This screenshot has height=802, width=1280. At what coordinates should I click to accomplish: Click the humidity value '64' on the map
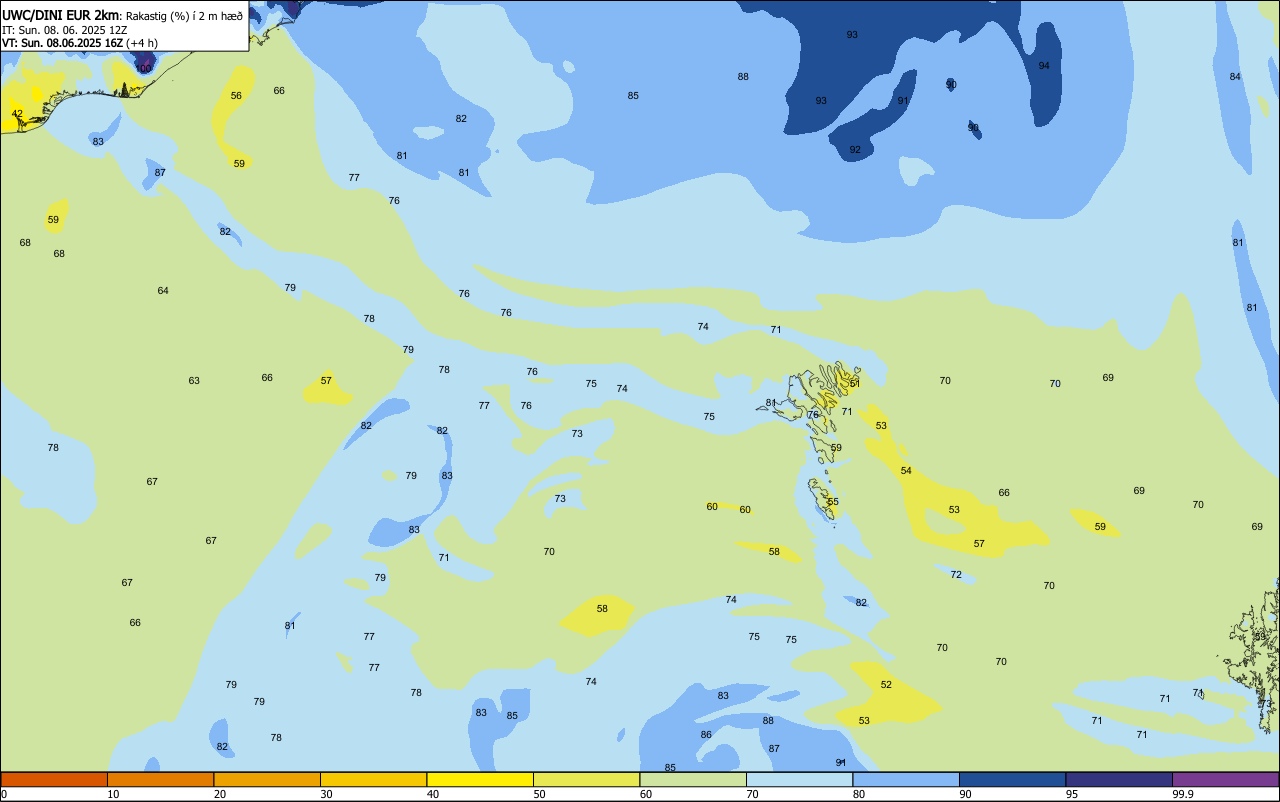click(163, 291)
